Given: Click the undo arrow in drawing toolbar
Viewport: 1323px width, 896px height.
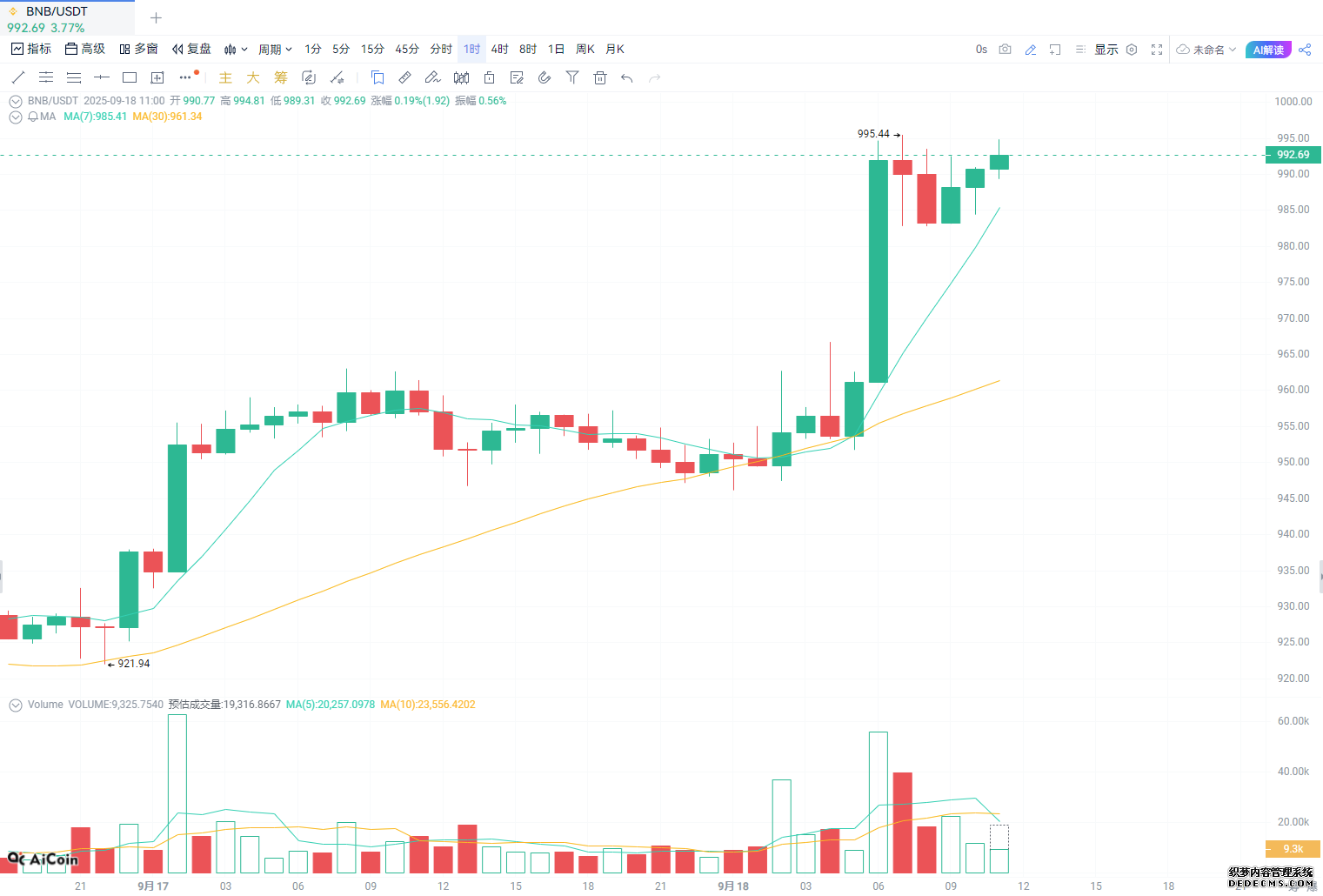Looking at the screenshot, I should click(627, 77).
